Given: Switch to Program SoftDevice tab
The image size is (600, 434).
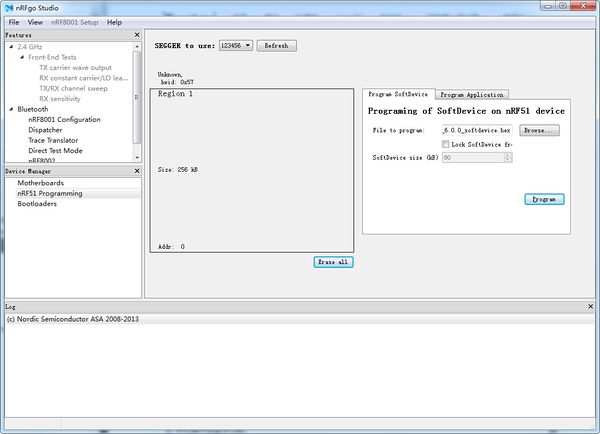Looking at the screenshot, I should pos(398,94).
